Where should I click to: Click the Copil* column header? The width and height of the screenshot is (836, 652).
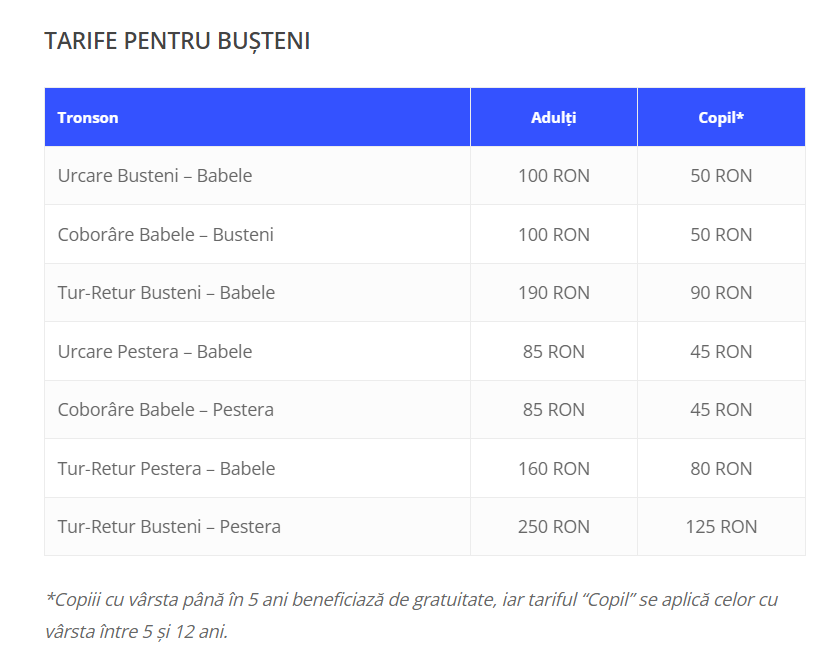(x=721, y=117)
